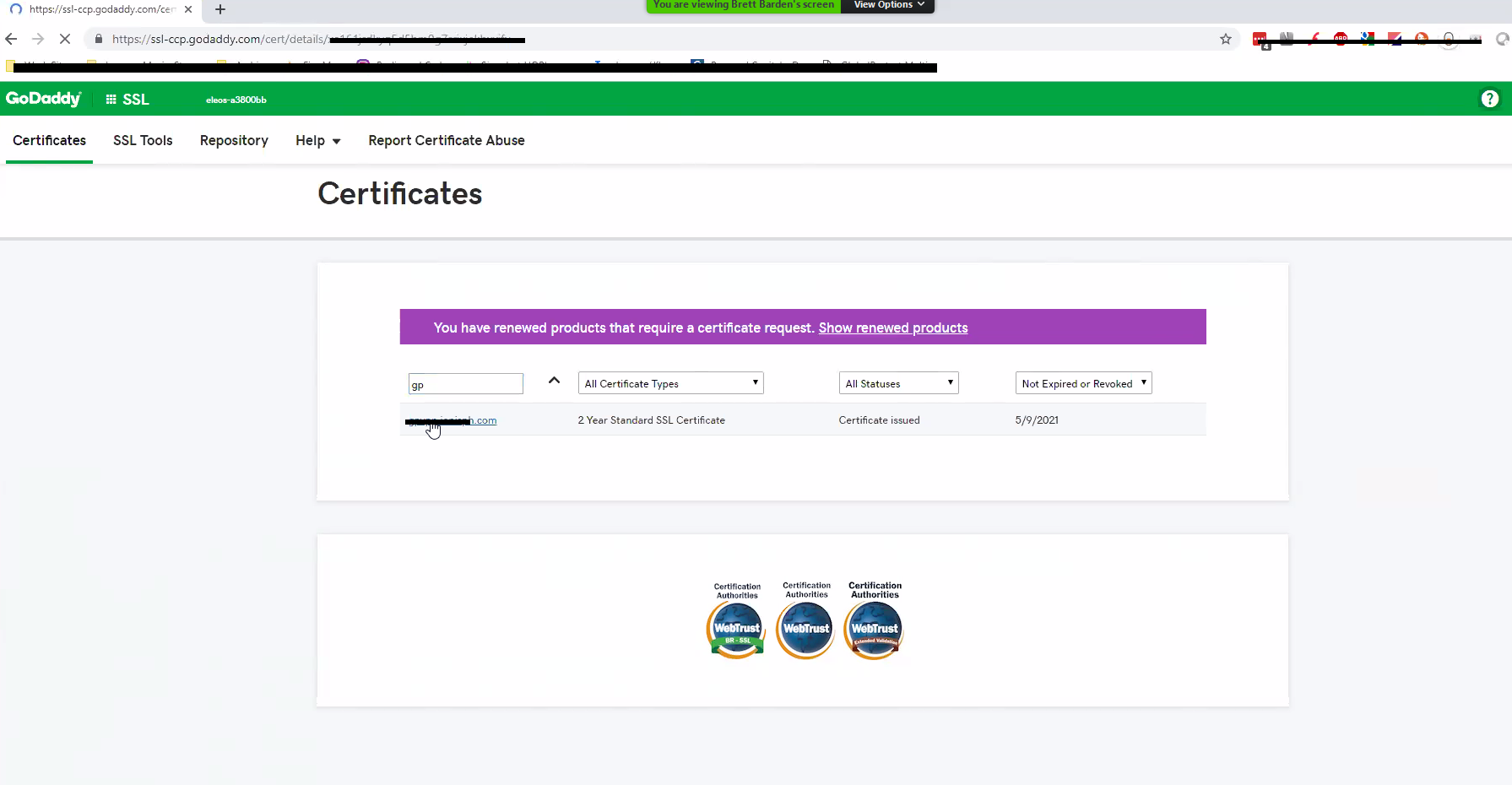Open the Chrome profile avatar icon

1502,39
